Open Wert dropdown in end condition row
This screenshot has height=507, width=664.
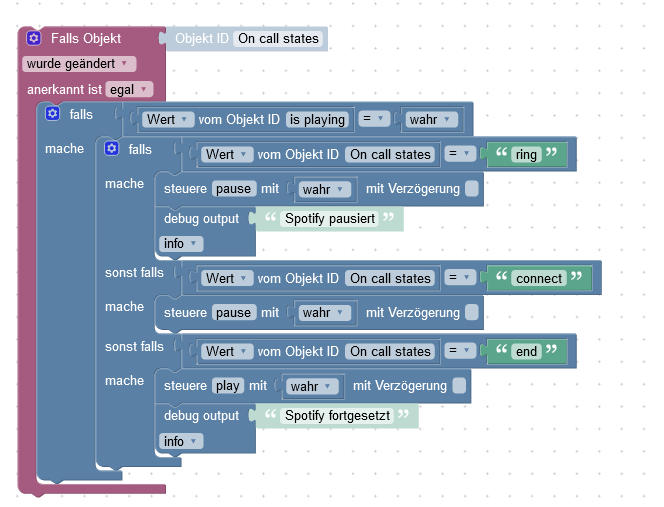click(x=227, y=352)
